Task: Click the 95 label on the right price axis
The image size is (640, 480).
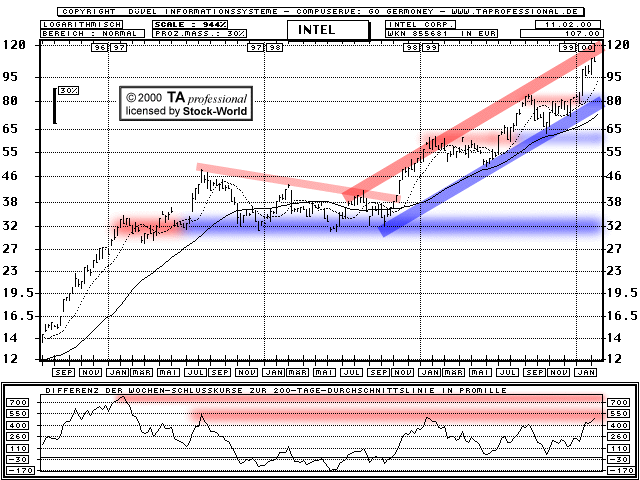Action: pos(615,77)
